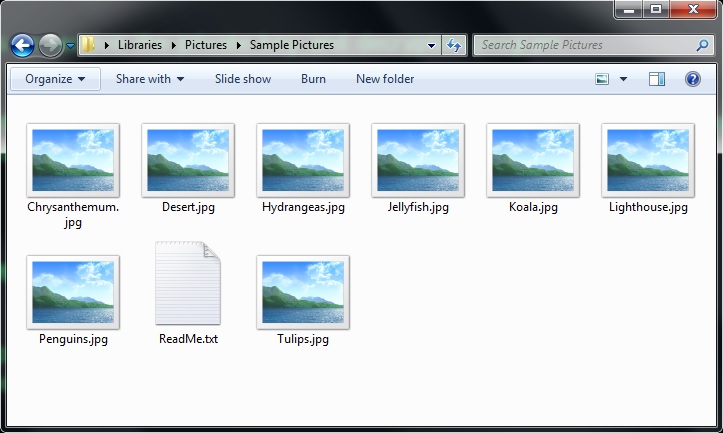Open the Share with menu
Screen dimensions: 723x433
150,79
